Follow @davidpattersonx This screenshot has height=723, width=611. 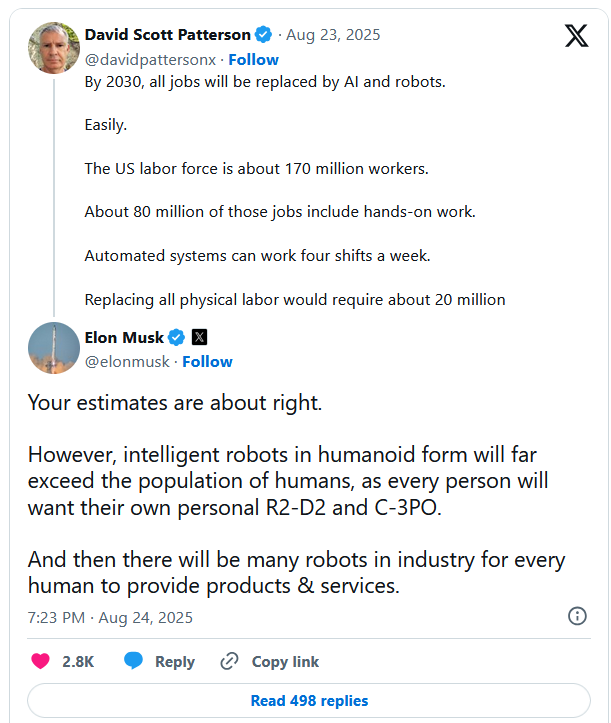pos(253,59)
